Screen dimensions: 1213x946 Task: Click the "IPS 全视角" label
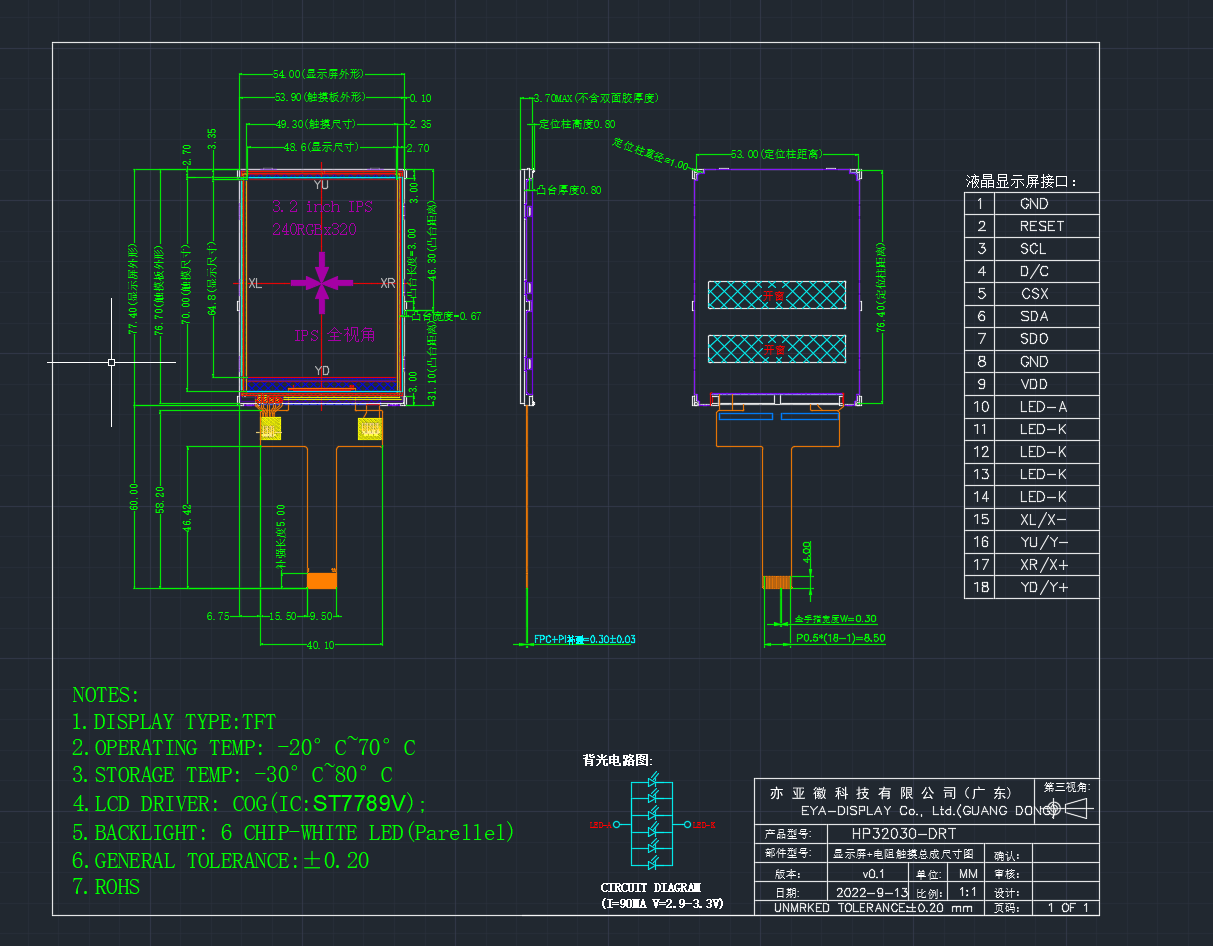coord(335,335)
